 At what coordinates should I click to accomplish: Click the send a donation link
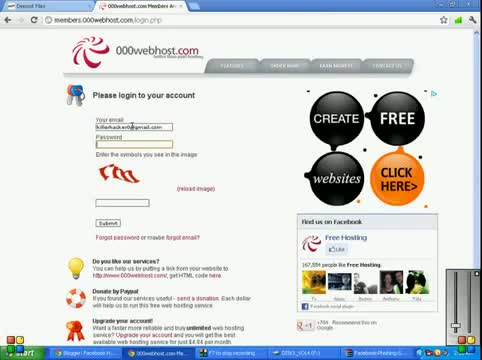pyautogui.click(x=198, y=298)
